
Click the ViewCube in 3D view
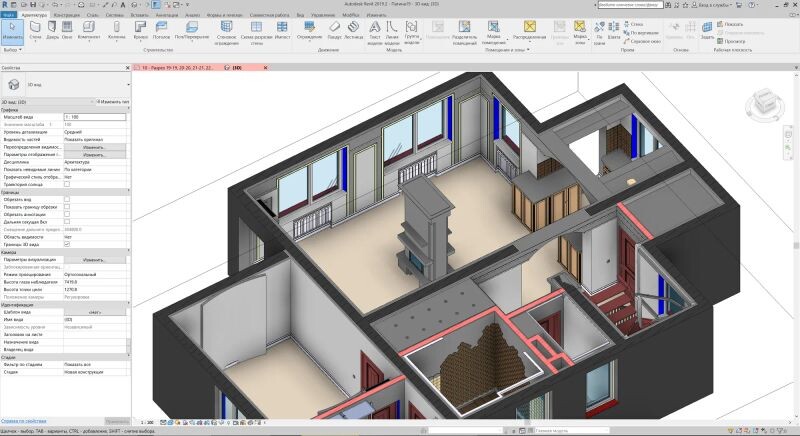click(x=768, y=102)
